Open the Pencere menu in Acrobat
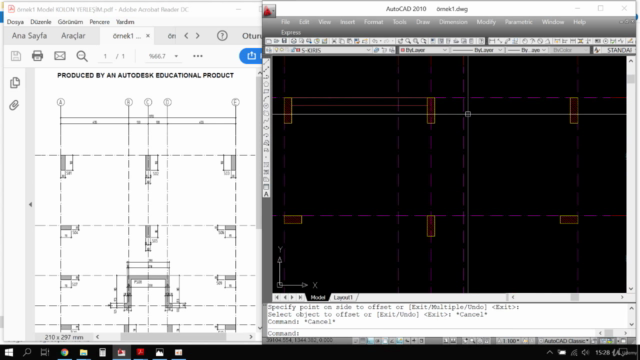Image resolution: width=640 pixels, height=360 pixels. [x=100, y=22]
